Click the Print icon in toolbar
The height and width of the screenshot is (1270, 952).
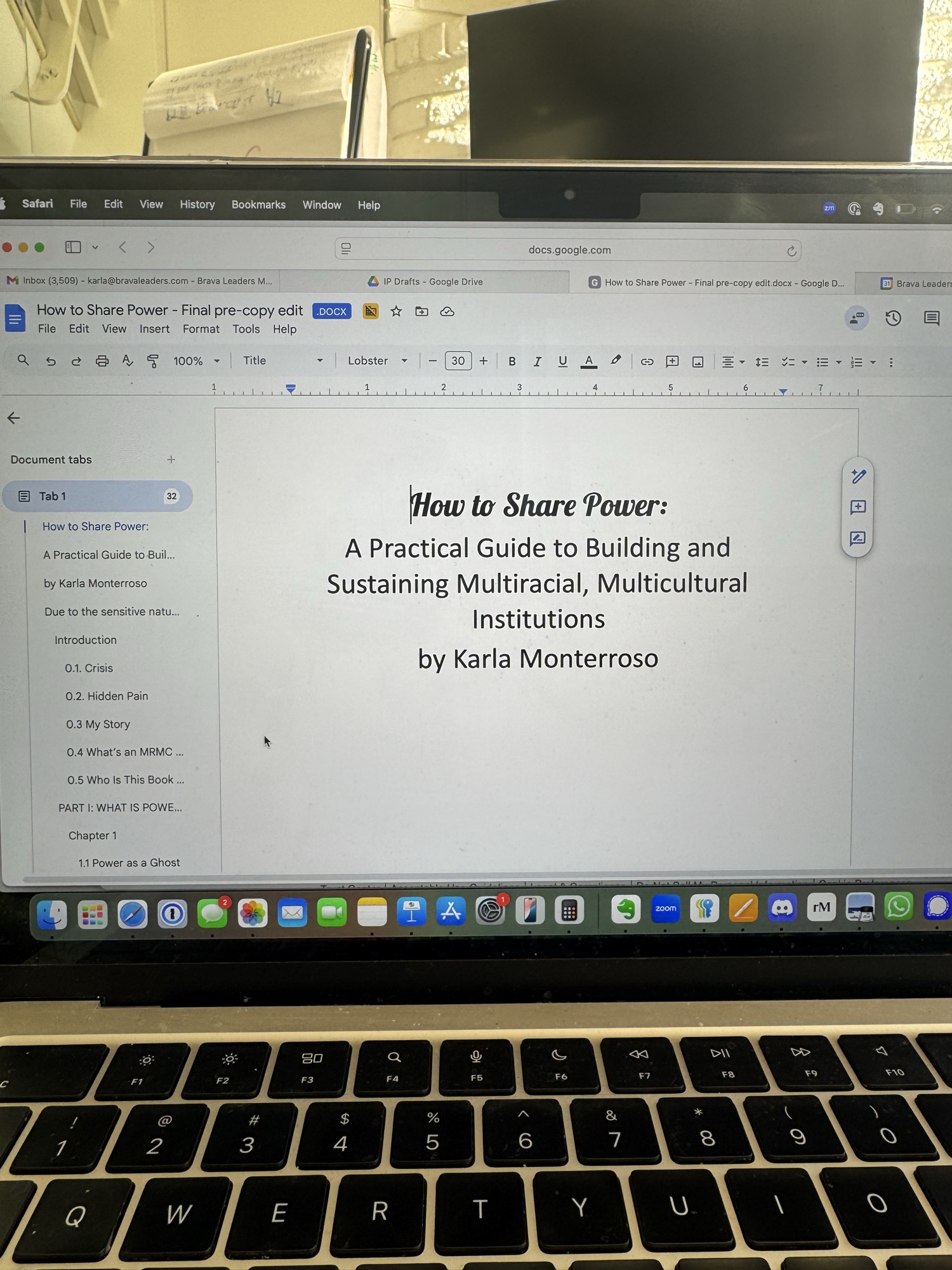coord(102,361)
